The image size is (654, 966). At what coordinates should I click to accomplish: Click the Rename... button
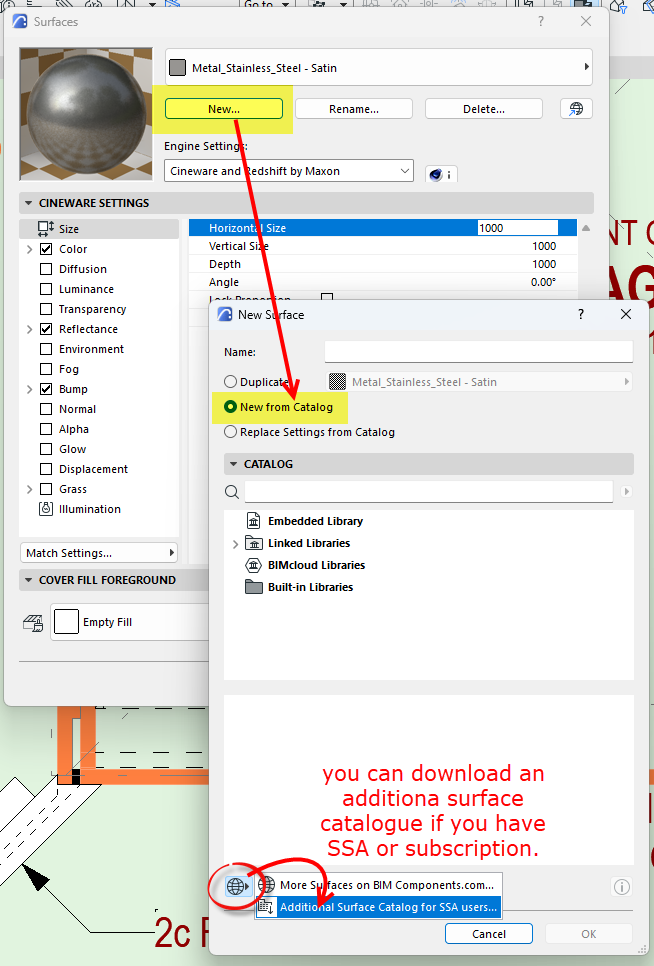[x=353, y=109]
